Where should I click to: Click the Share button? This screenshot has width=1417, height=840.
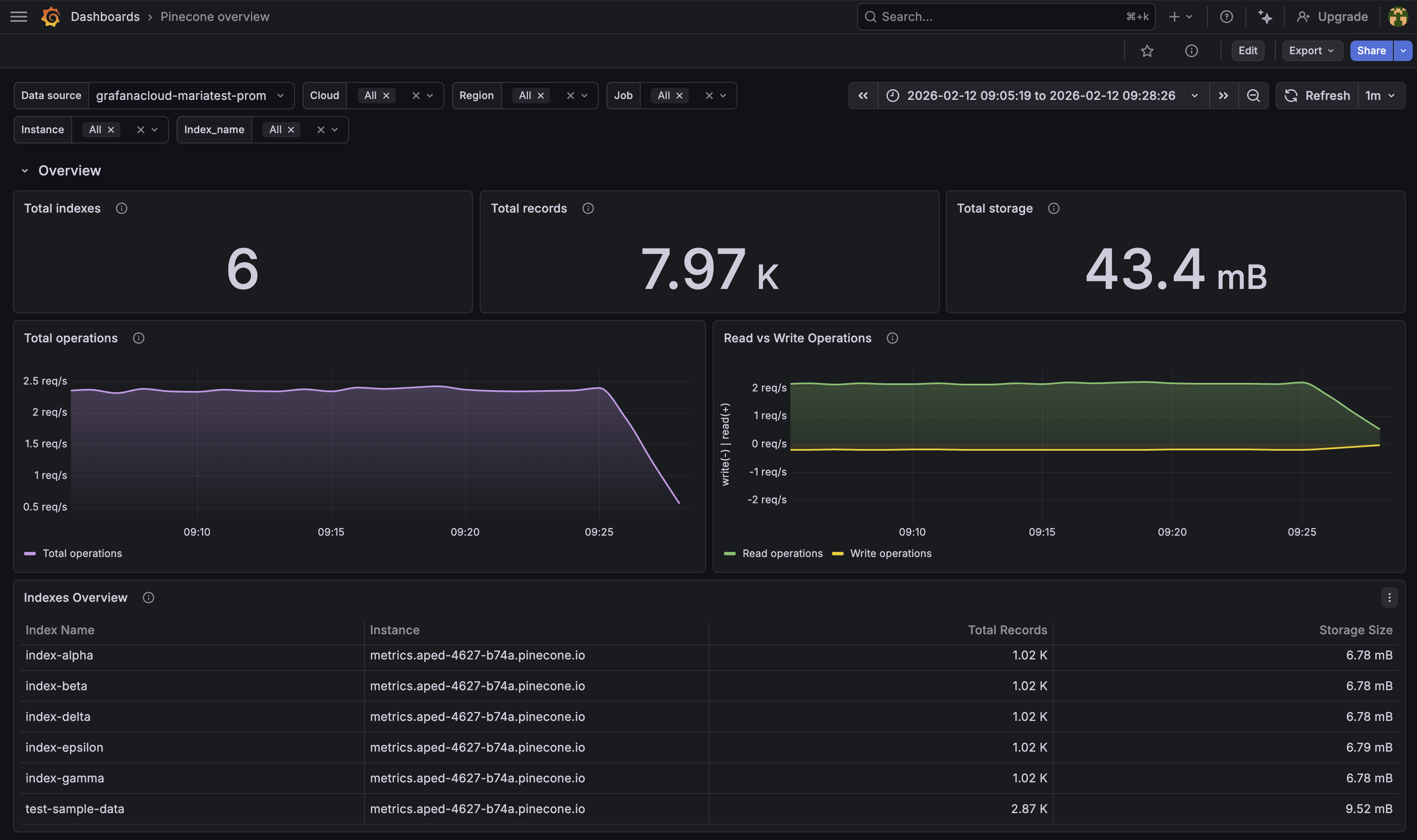pos(1370,51)
